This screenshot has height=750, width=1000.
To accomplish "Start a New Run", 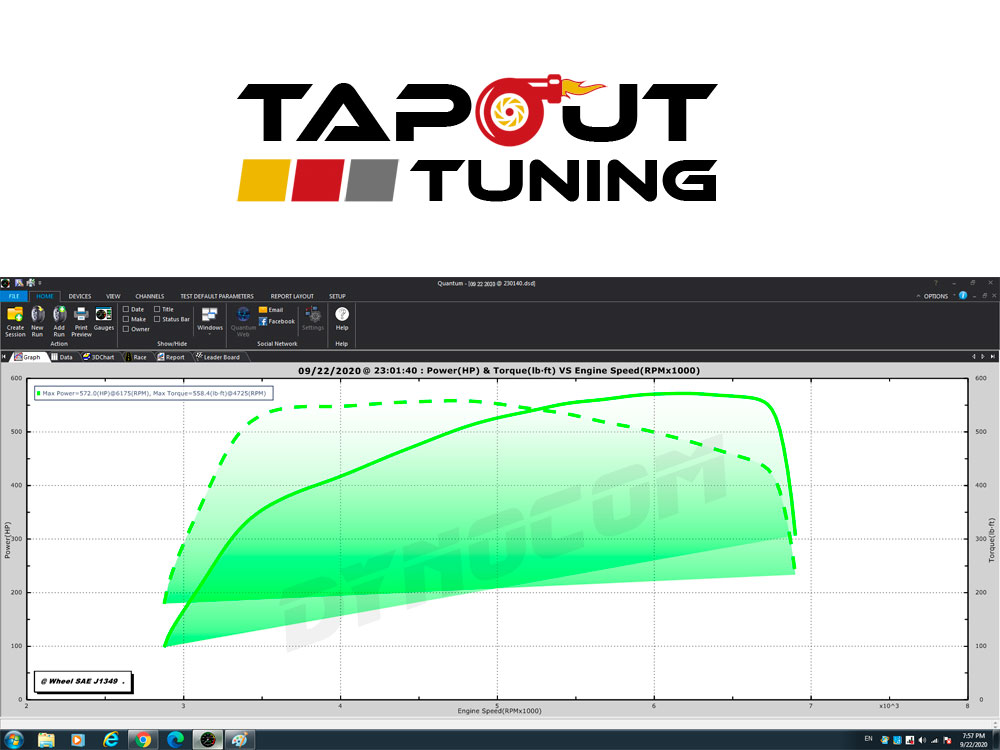I will point(38,321).
